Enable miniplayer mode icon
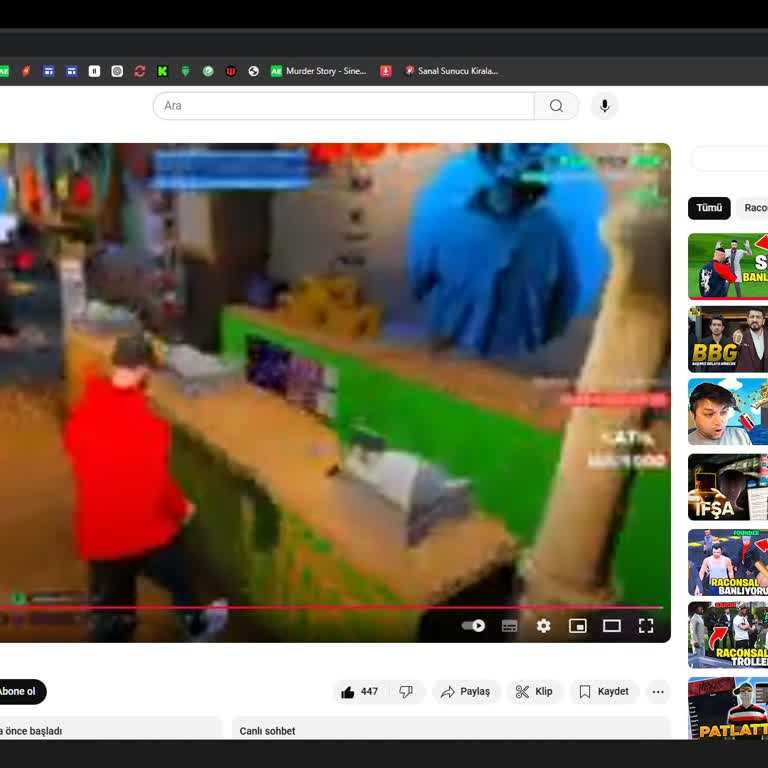This screenshot has height=768, width=768. pos(577,625)
